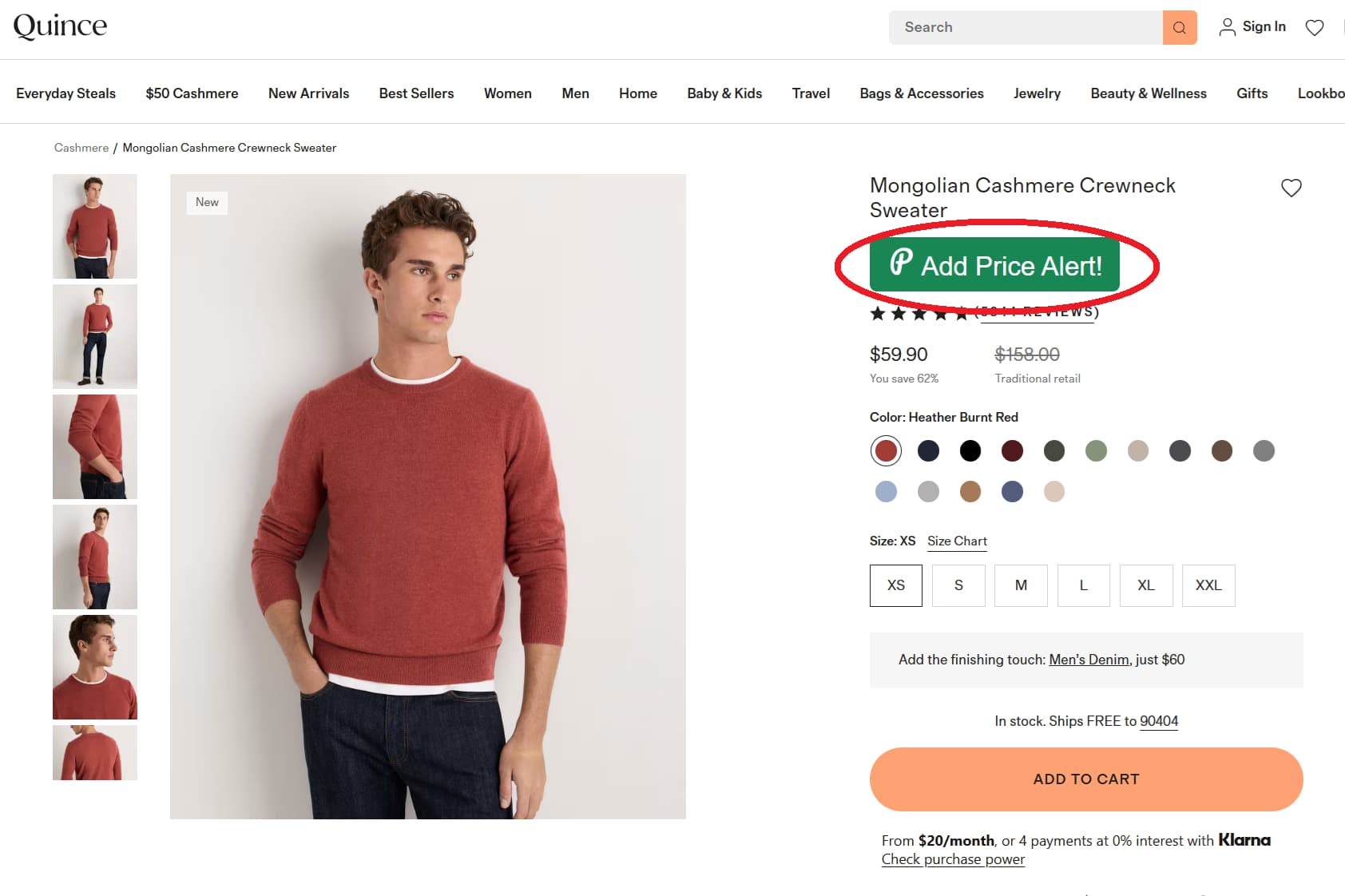This screenshot has width=1345, height=896.
Task: Click the search magnifier icon
Action: click(x=1180, y=27)
